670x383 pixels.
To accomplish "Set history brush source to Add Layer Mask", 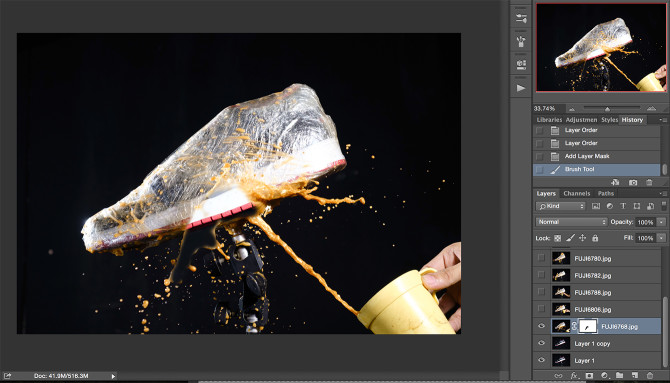I will click(x=540, y=156).
